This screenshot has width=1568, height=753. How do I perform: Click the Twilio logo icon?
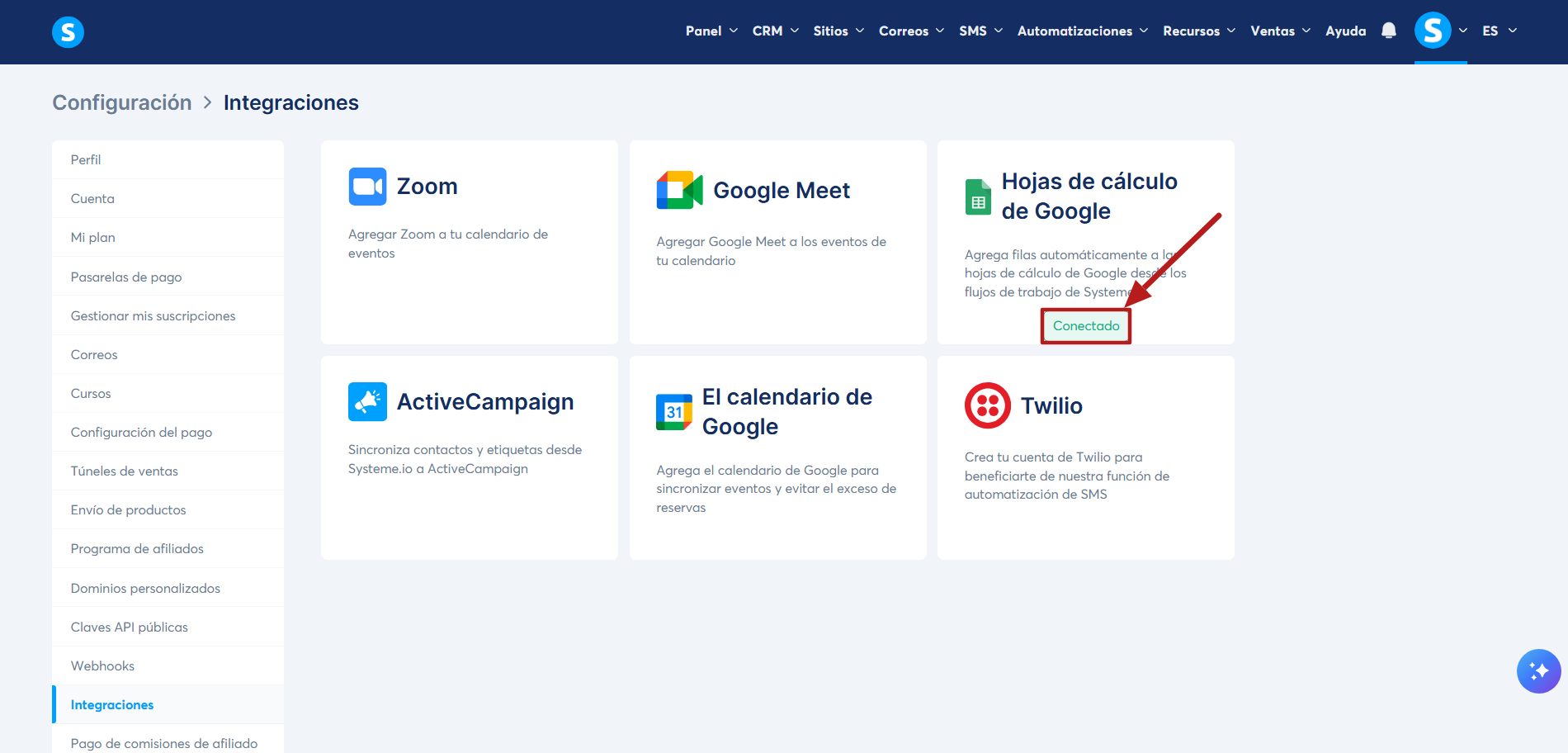(x=987, y=405)
